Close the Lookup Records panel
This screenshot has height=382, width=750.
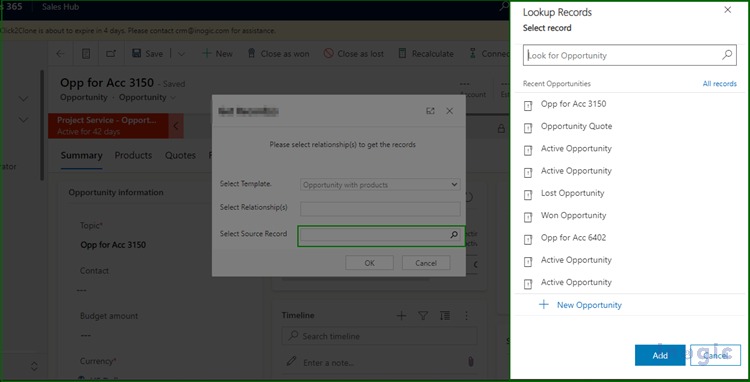pos(728,10)
